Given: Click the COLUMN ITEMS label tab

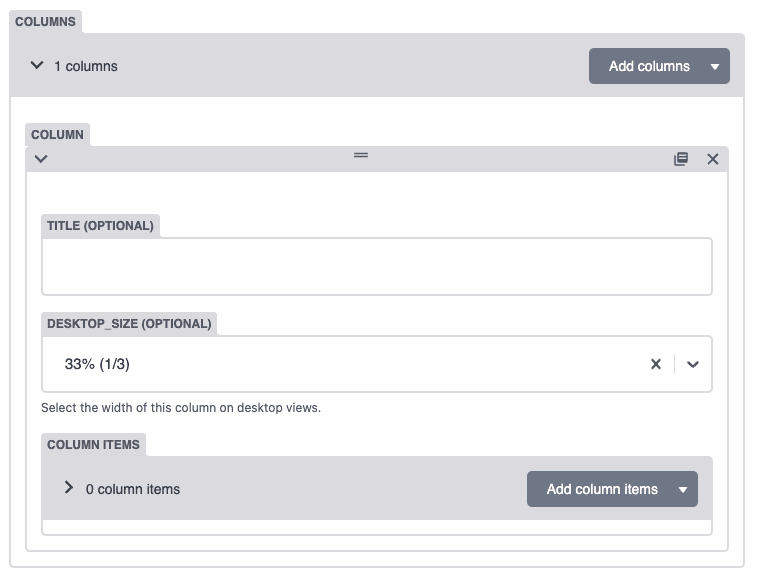Looking at the screenshot, I should pos(93,445).
